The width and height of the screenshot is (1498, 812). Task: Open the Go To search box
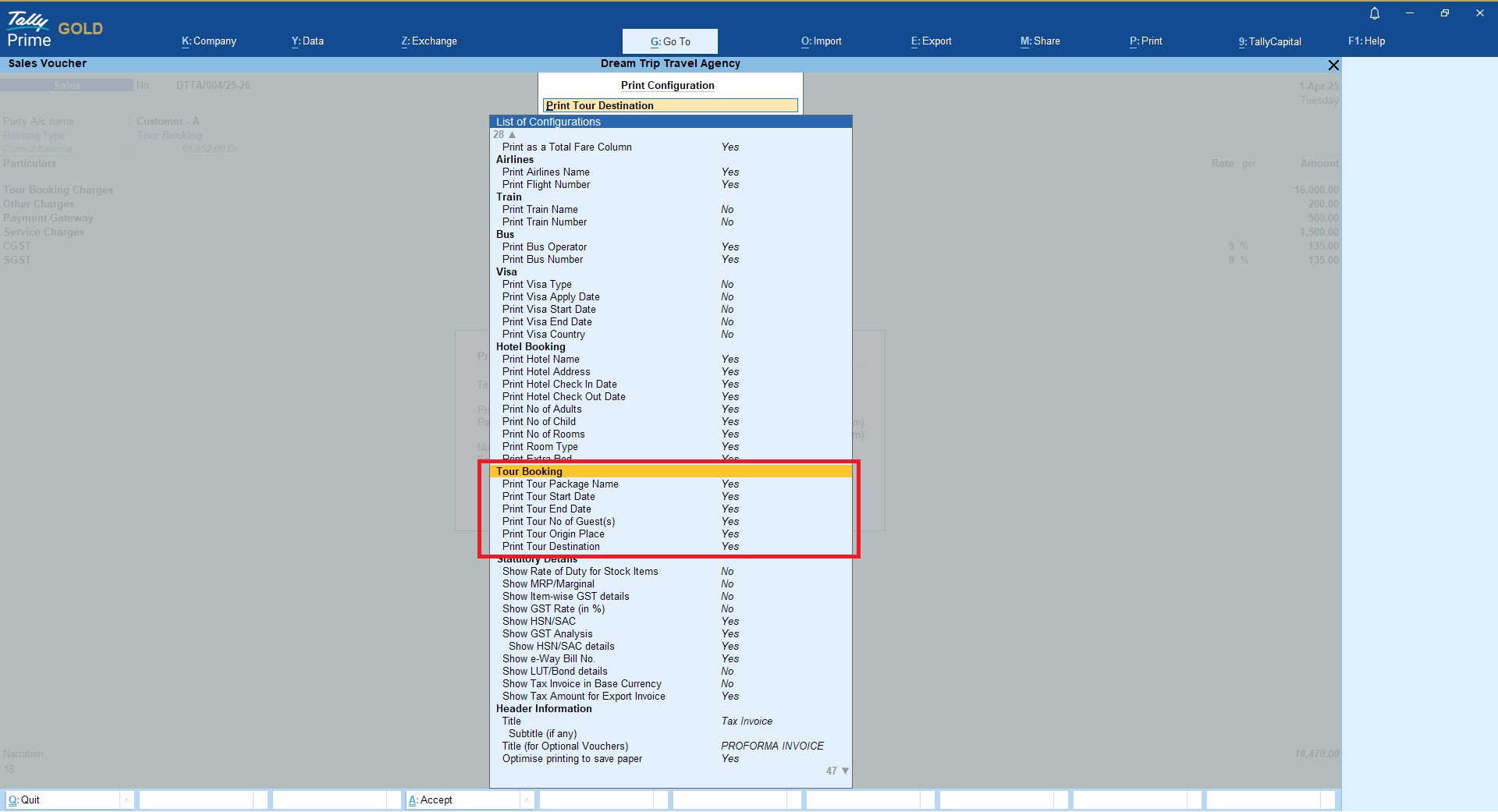tap(669, 41)
